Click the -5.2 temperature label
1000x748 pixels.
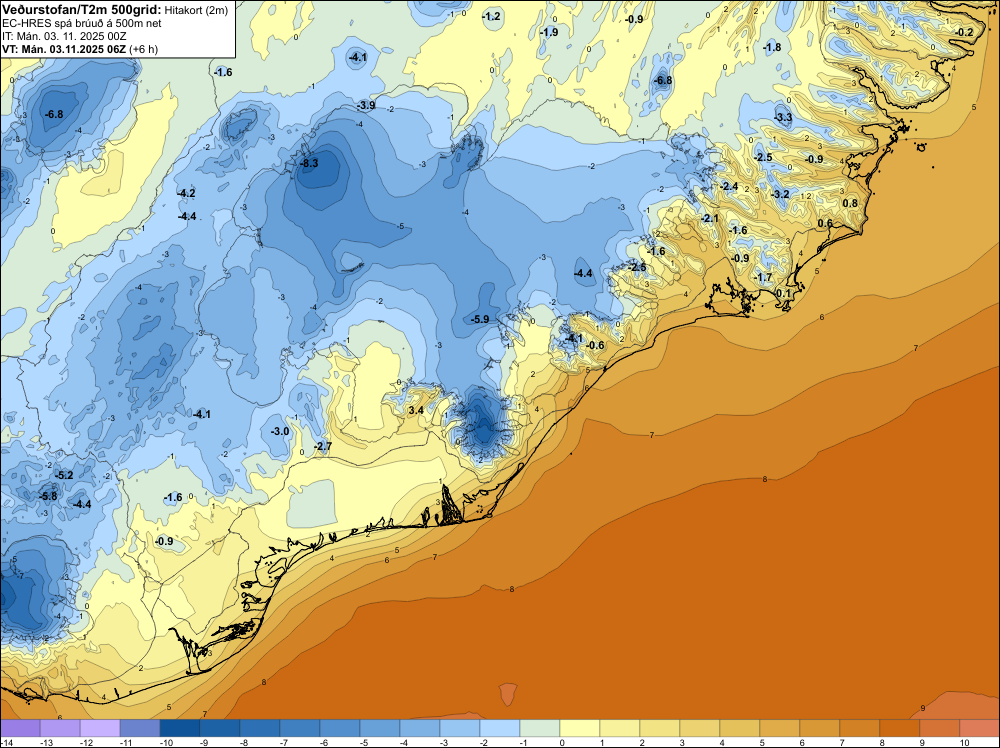[64, 475]
